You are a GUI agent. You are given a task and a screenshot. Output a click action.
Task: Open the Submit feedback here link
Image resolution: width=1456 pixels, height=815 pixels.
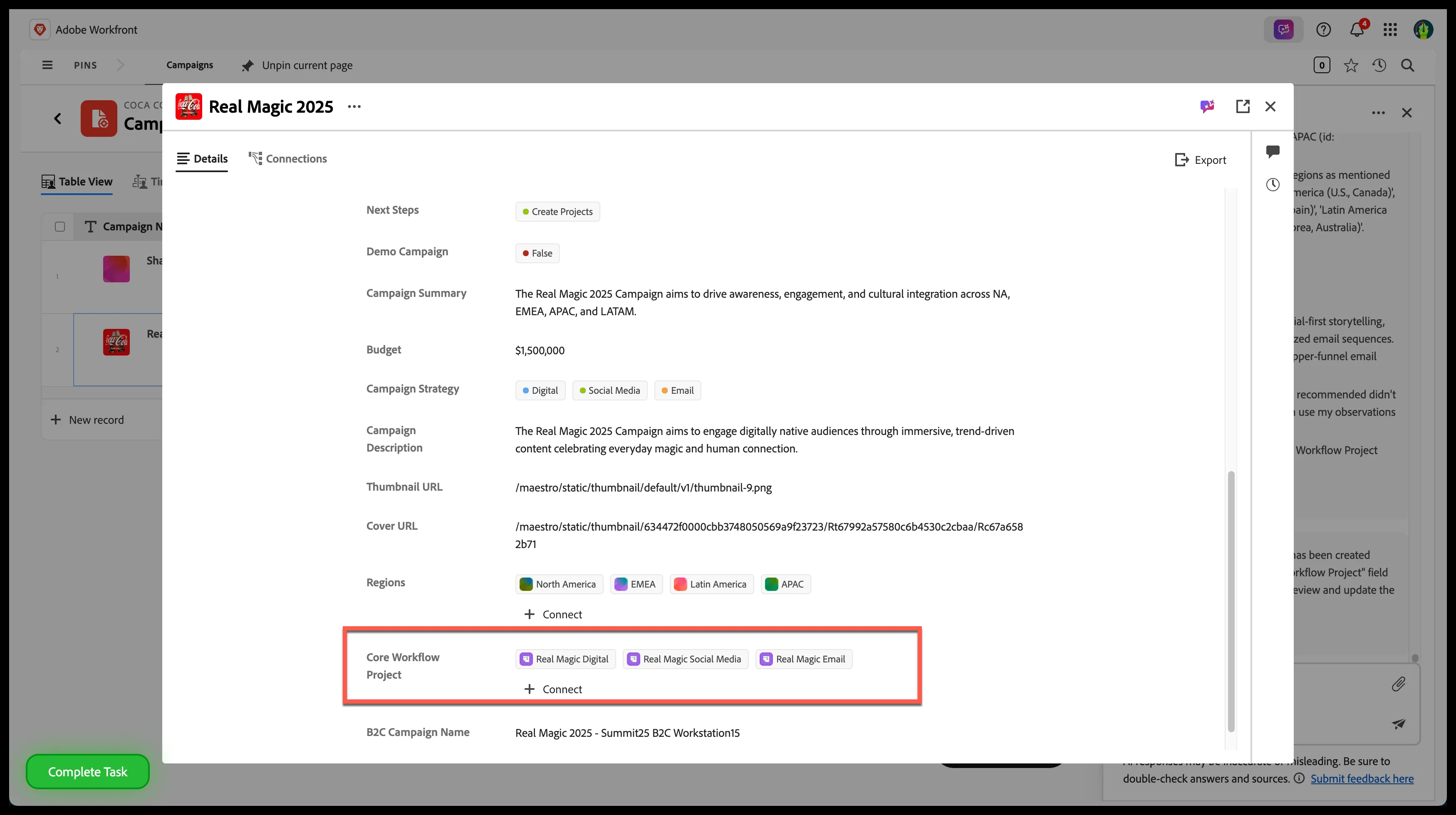[1362, 778]
